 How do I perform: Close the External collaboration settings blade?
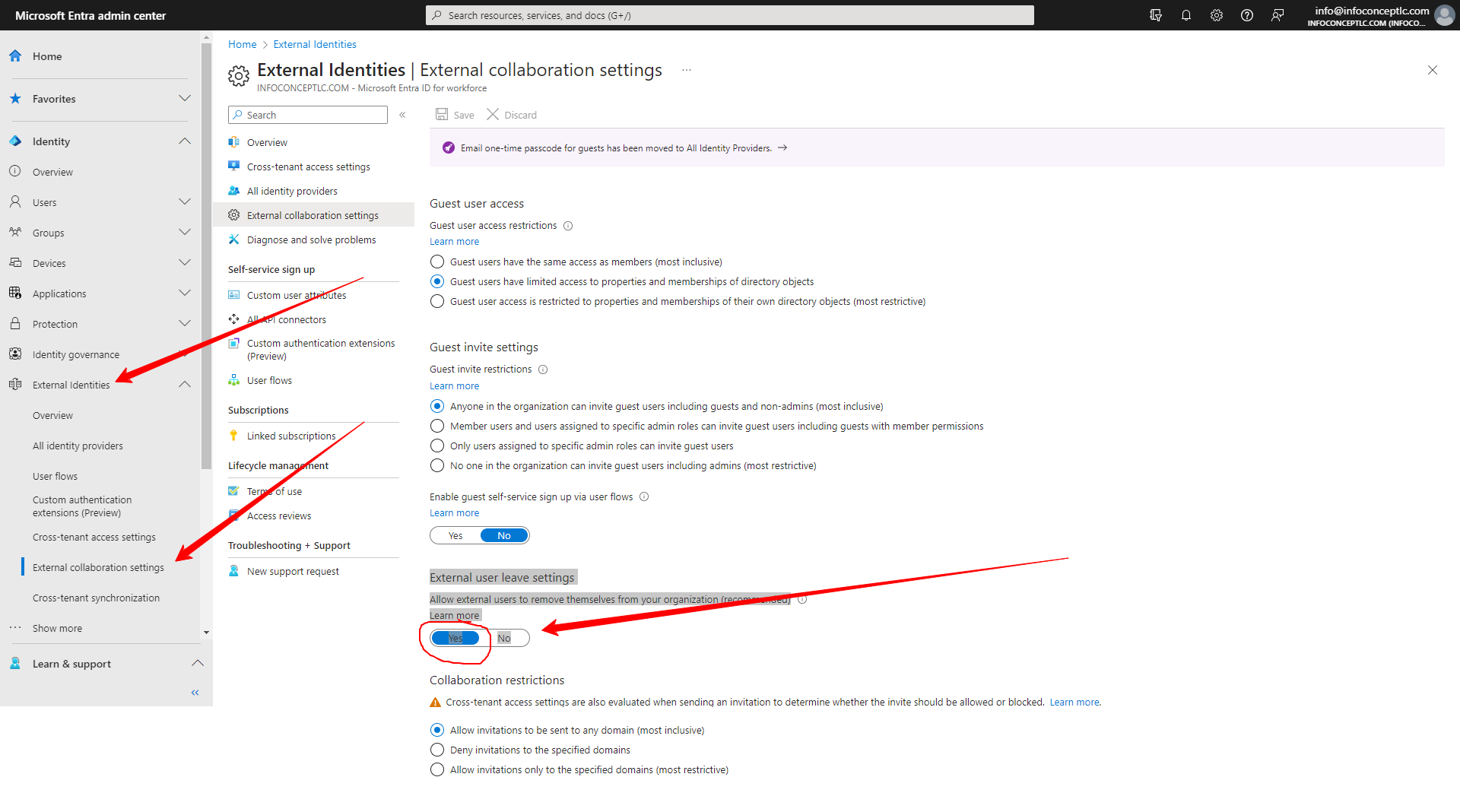click(1433, 70)
